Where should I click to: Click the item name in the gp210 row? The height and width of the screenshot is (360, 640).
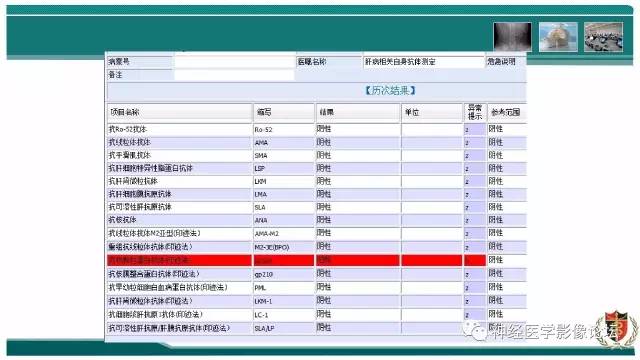point(154,274)
